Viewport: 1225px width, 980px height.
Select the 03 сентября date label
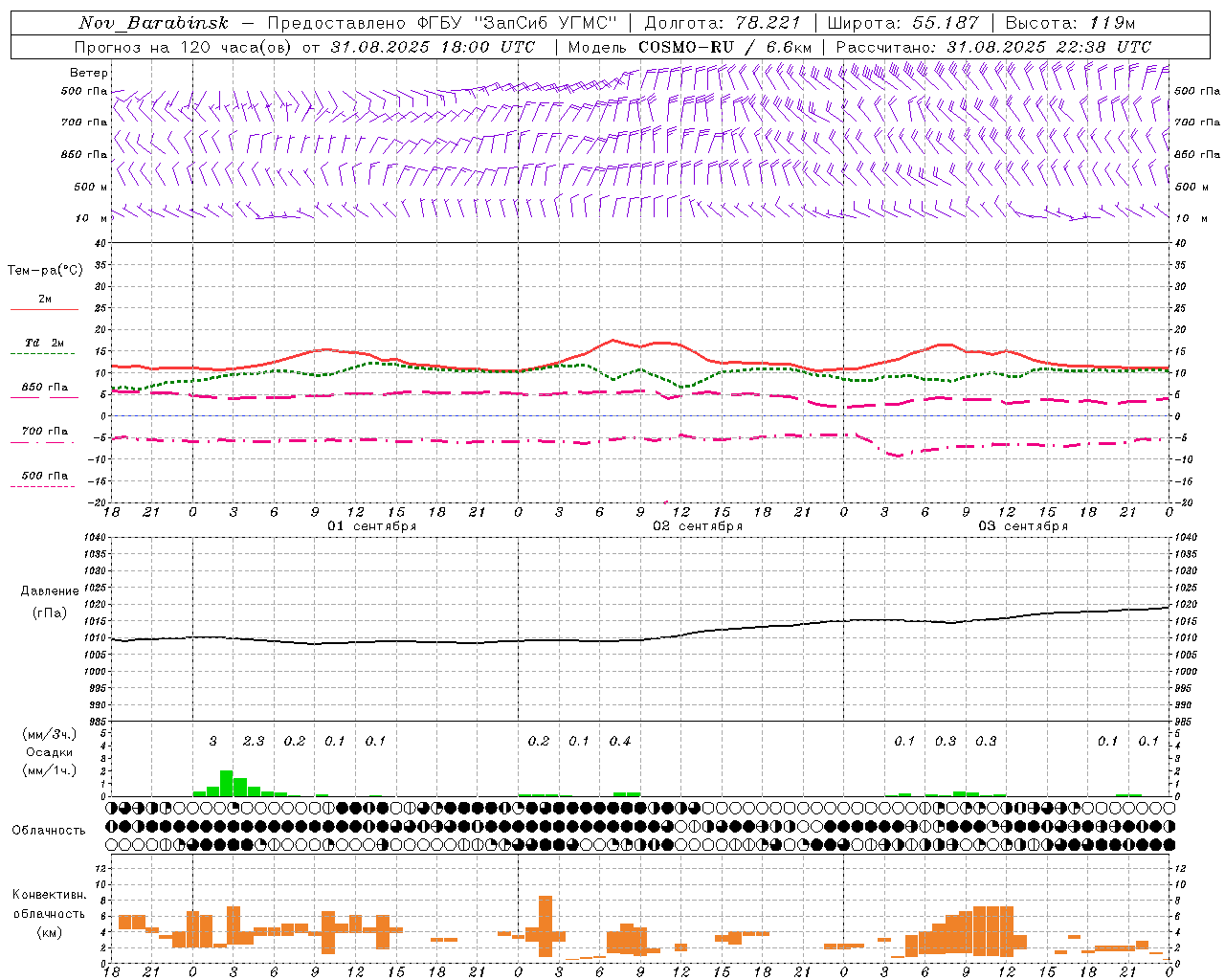point(1023,526)
